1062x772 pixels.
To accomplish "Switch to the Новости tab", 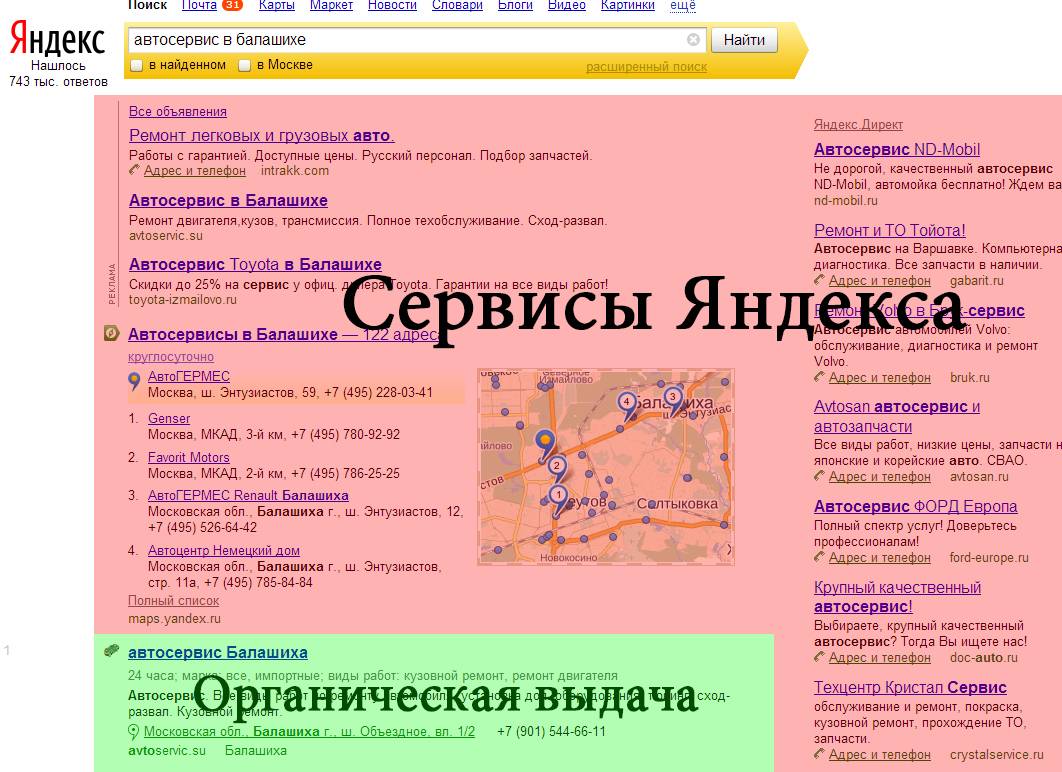I will pos(392,5).
